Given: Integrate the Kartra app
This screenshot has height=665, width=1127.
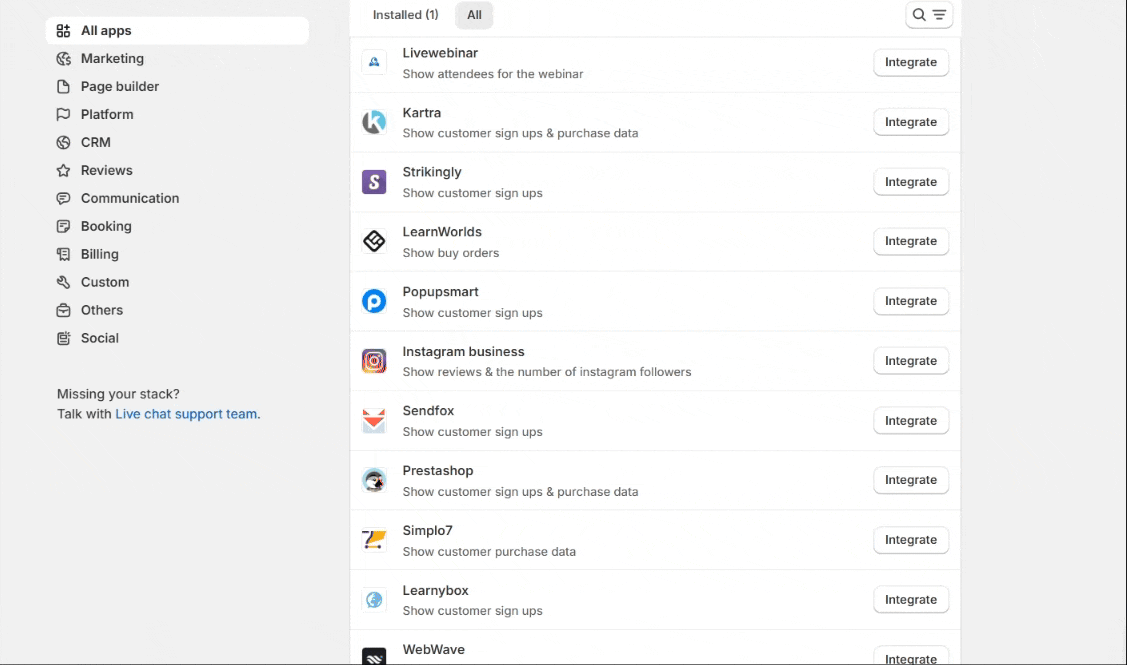Looking at the screenshot, I should (911, 122).
